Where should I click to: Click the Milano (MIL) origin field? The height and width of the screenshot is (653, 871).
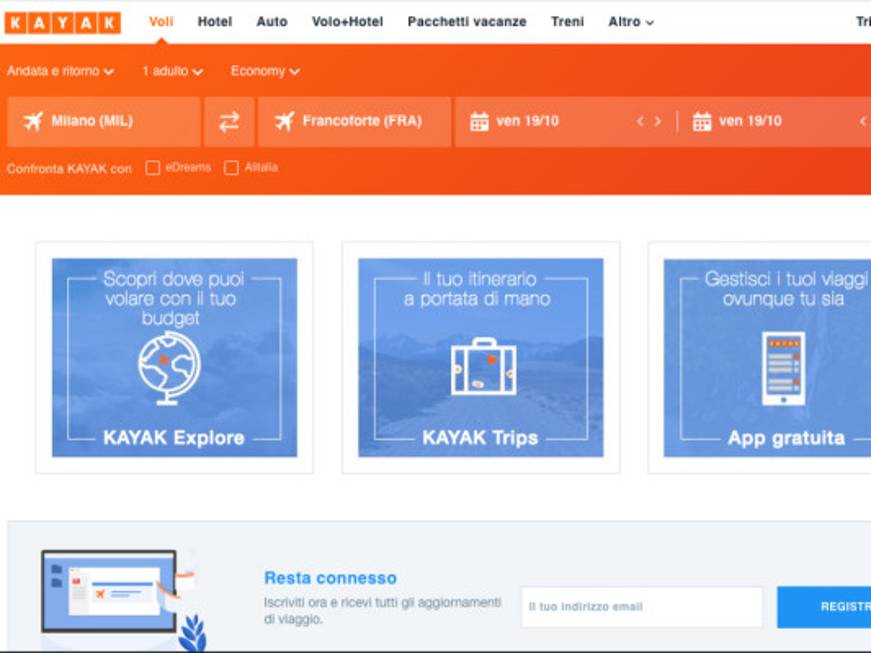[x=104, y=122]
